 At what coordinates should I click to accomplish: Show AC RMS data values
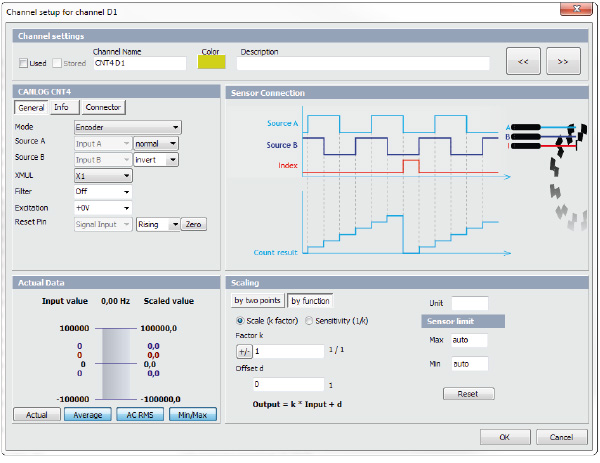click(x=140, y=415)
